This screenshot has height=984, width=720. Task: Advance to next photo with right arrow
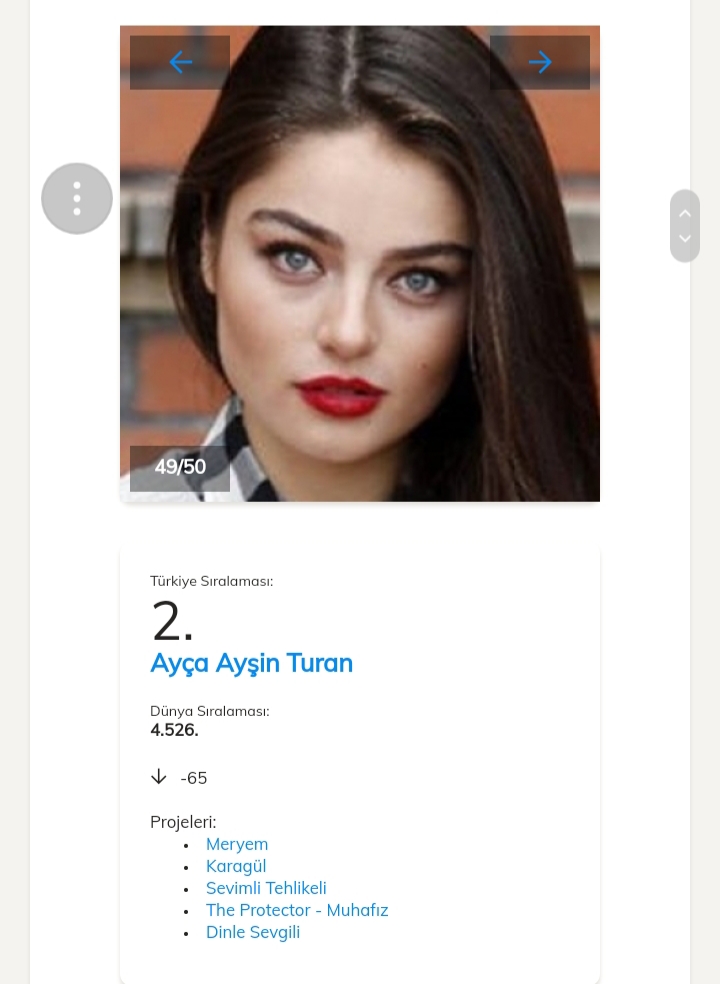[540, 62]
